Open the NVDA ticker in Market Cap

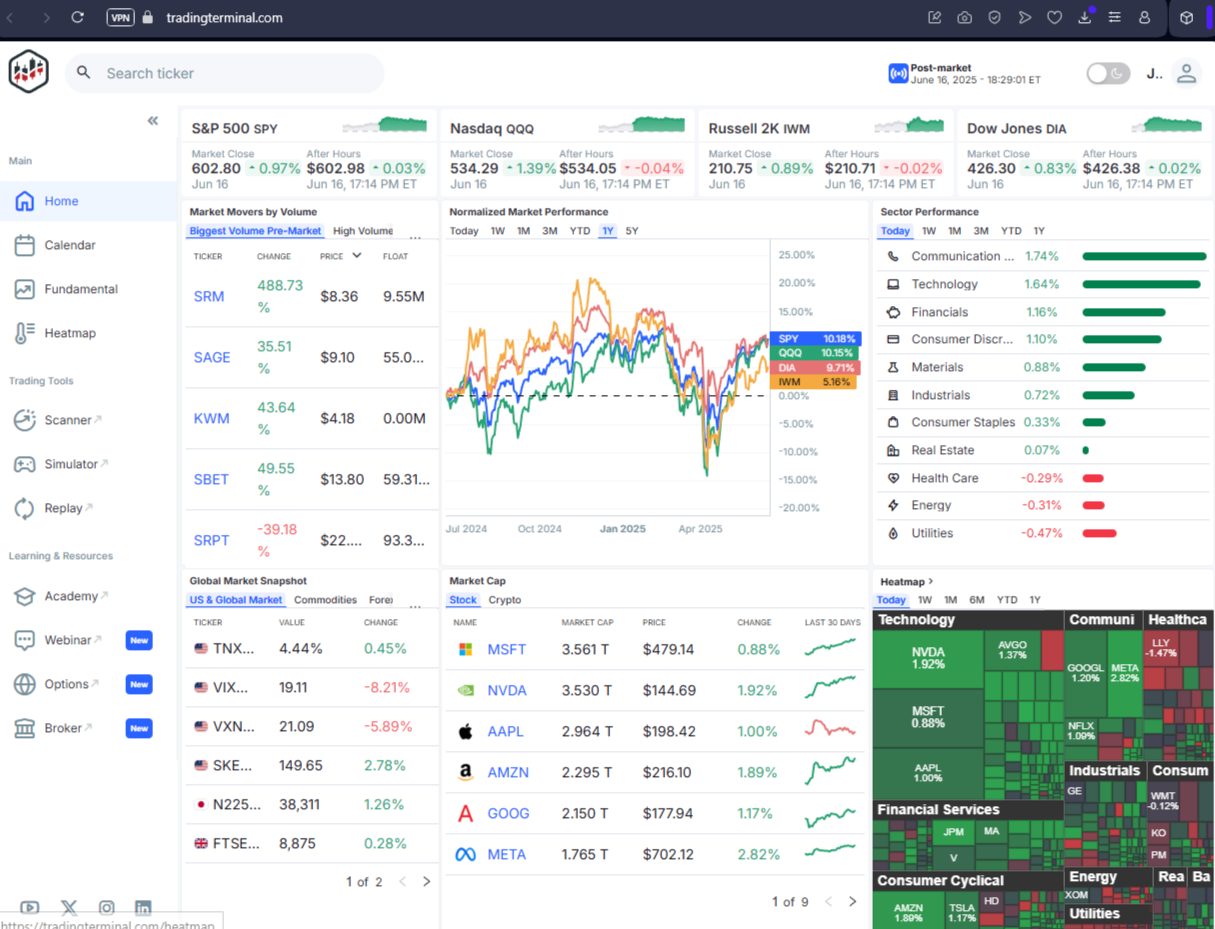507,690
